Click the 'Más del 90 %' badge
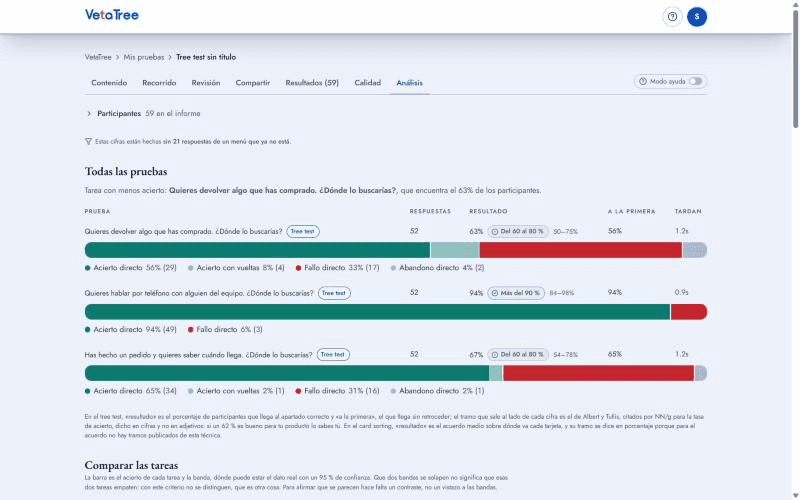 pos(516,293)
